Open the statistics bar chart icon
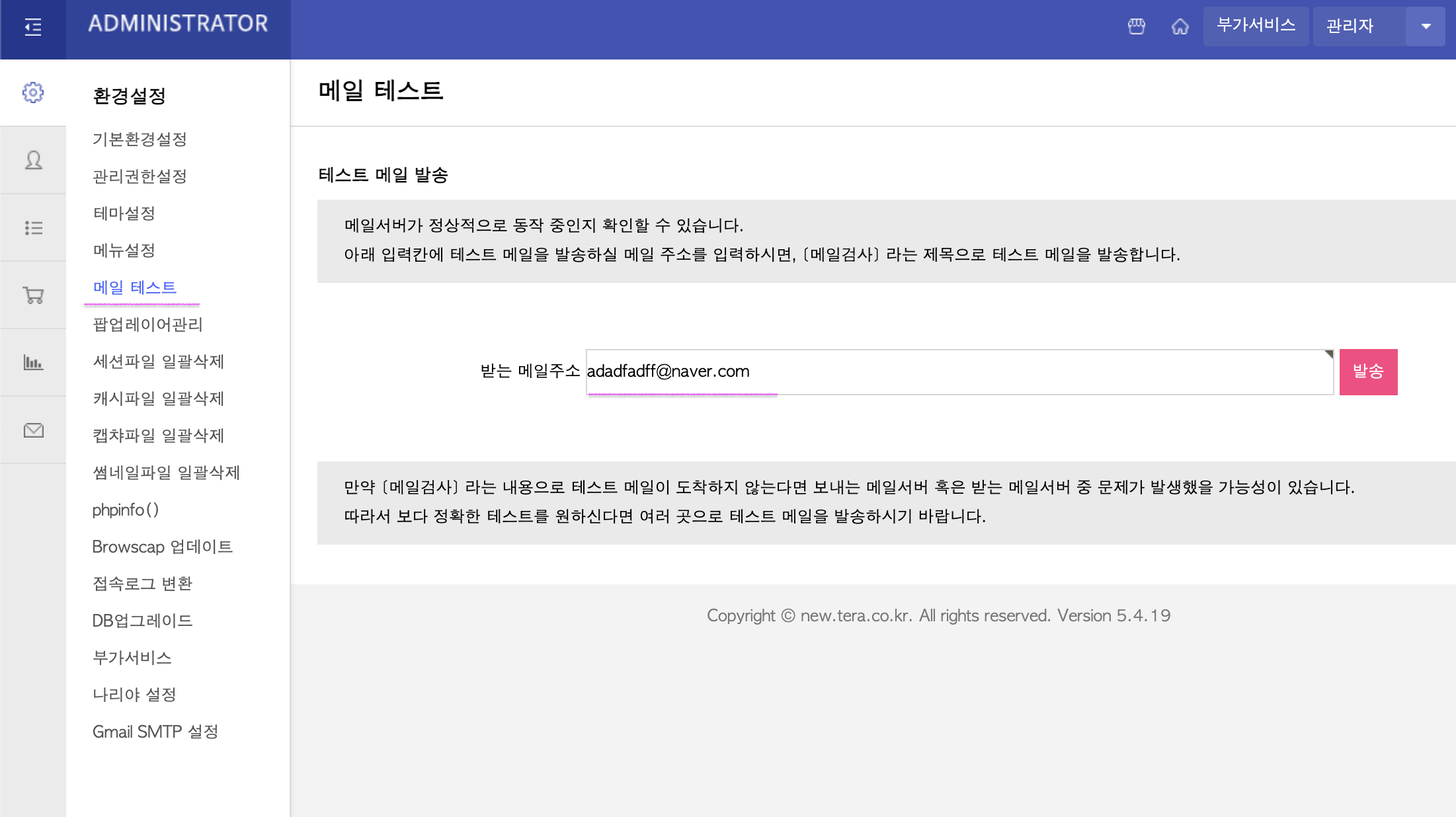1456x817 pixels. [33, 362]
